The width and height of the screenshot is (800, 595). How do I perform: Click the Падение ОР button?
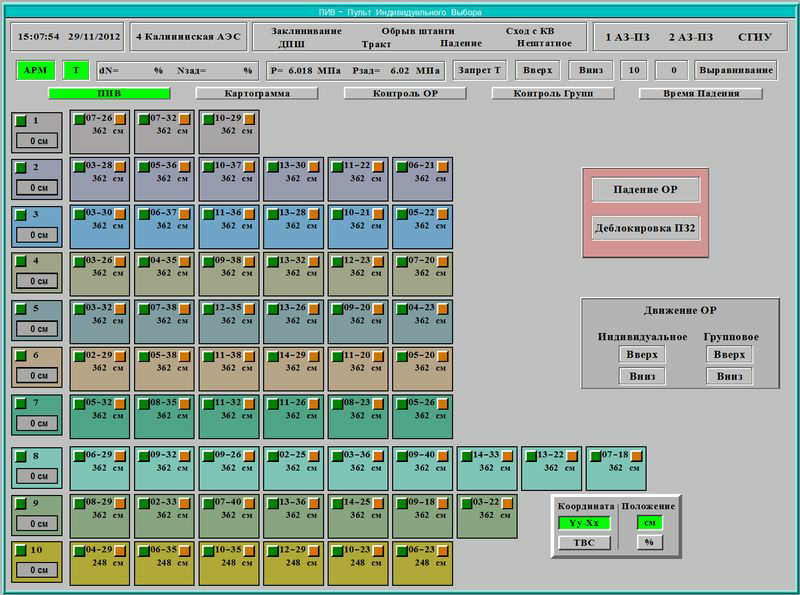[645, 189]
